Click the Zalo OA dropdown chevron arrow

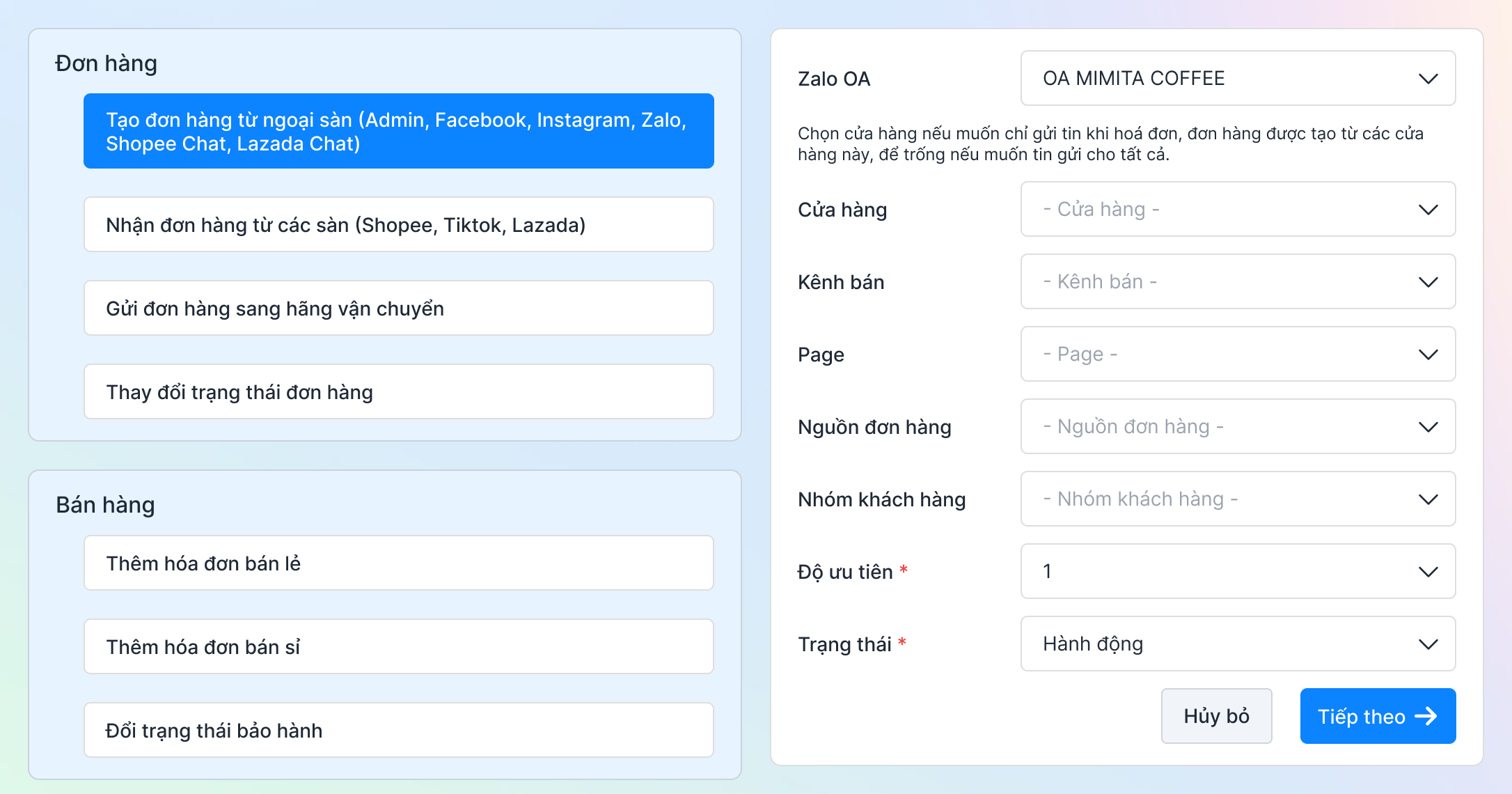tap(1428, 79)
